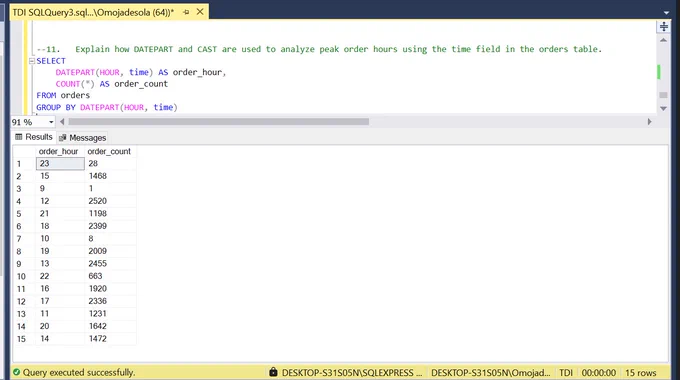Viewport: 680px width, 380px height.
Task: Click the DESKTOP-S31S05N\SQLEXPRESS server status
Action: [352, 373]
